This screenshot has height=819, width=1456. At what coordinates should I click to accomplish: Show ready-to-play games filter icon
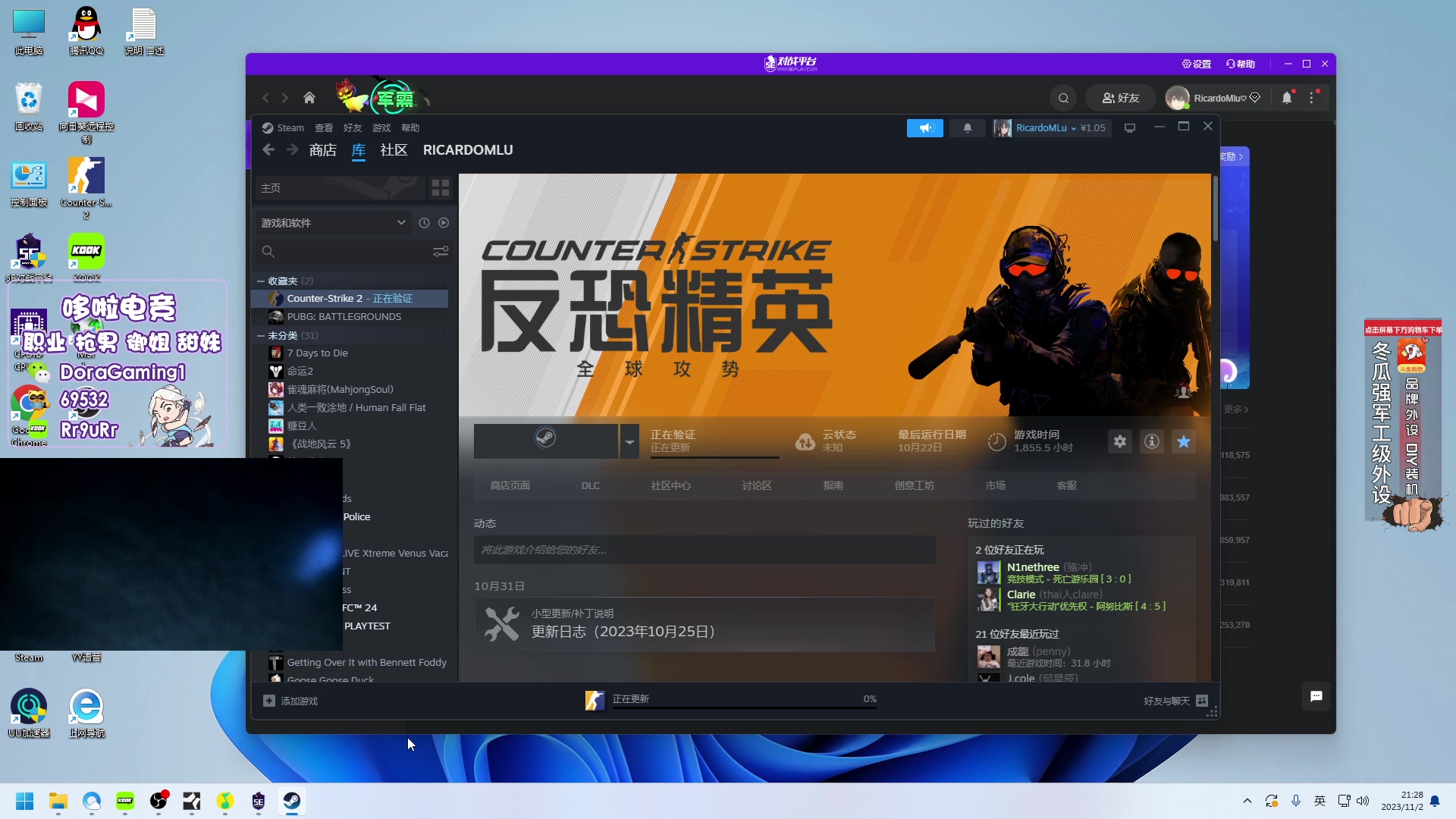tap(444, 223)
